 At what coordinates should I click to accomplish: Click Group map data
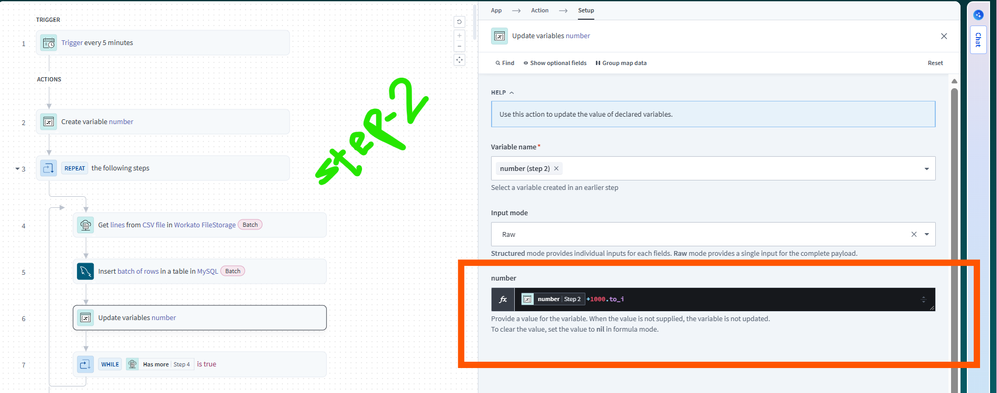click(x=621, y=63)
